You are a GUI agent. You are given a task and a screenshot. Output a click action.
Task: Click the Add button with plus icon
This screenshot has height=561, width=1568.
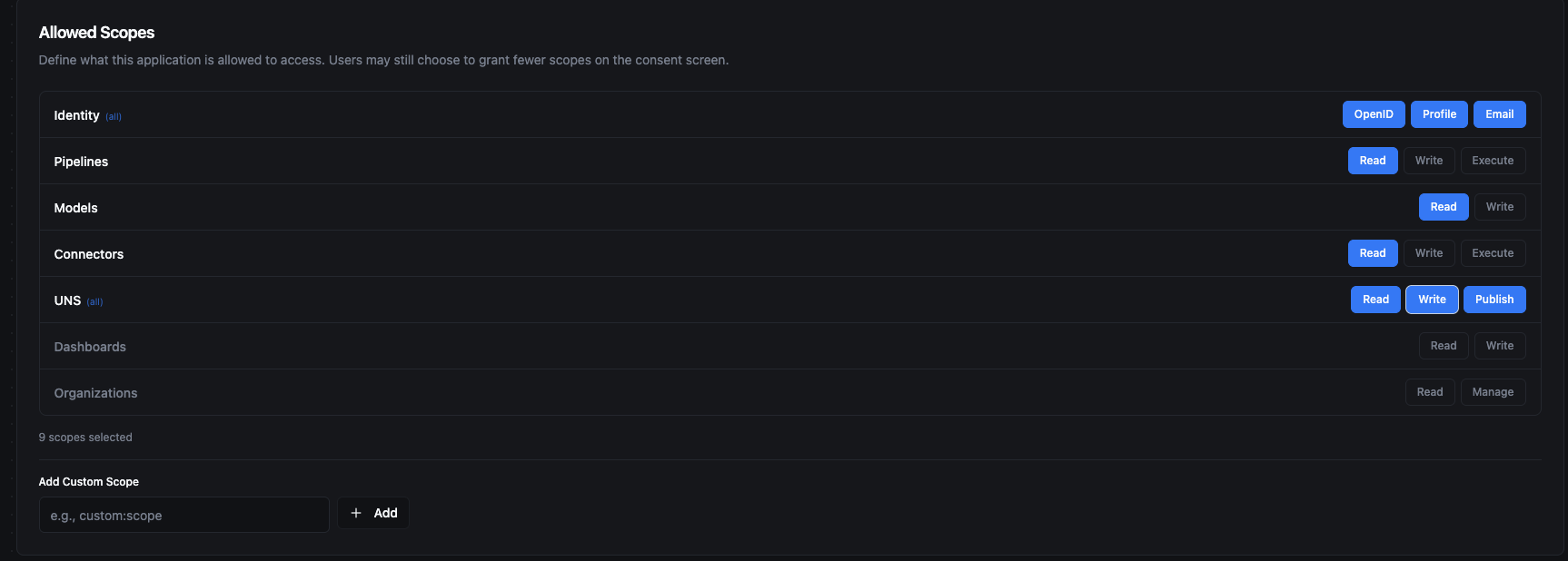(x=373, y=513)
